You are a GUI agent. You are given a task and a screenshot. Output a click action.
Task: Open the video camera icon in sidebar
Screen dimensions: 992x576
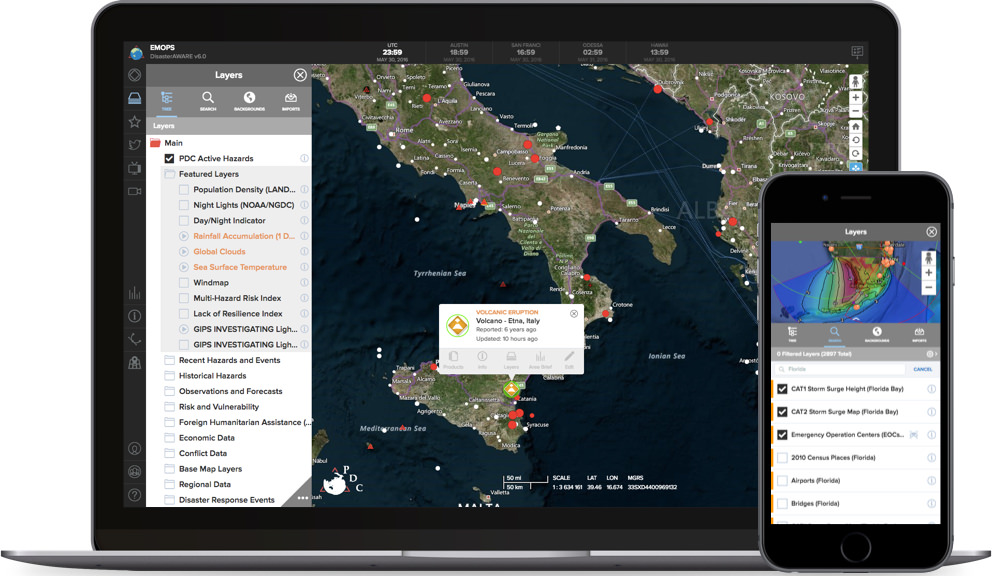click(135, 191)
